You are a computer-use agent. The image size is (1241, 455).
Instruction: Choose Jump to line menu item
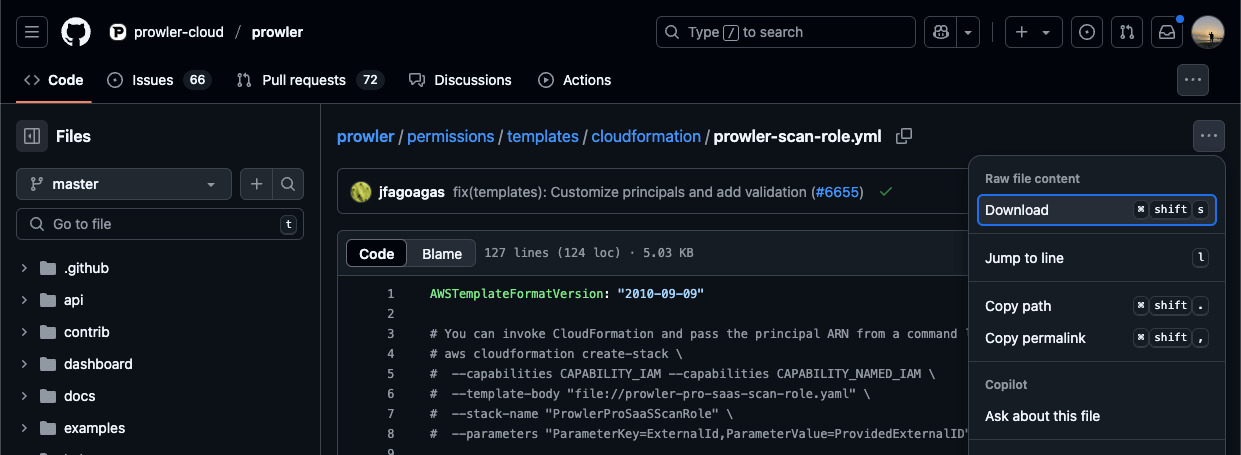click(1097, 258)
